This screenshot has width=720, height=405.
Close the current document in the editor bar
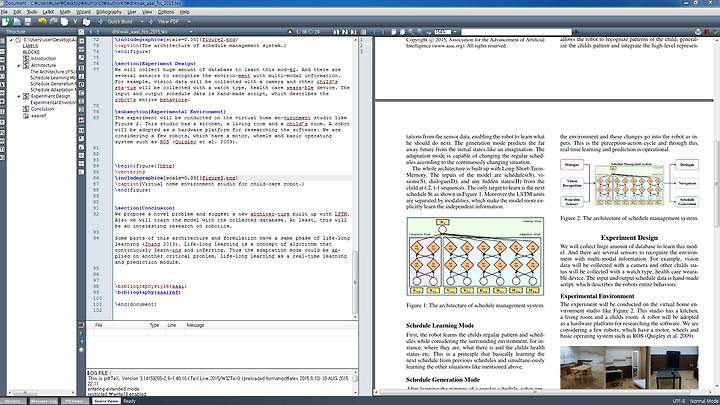pos(290,32)
